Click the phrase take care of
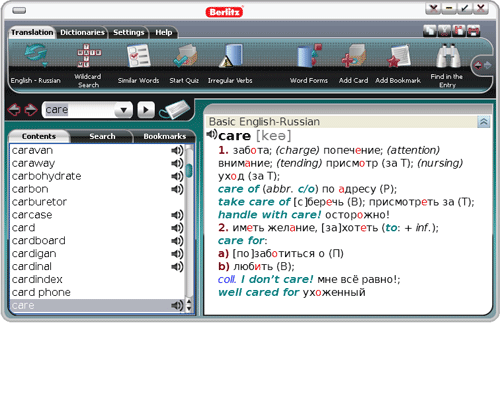The width and height of the screenshot is (500, 405). coord(254,202)
